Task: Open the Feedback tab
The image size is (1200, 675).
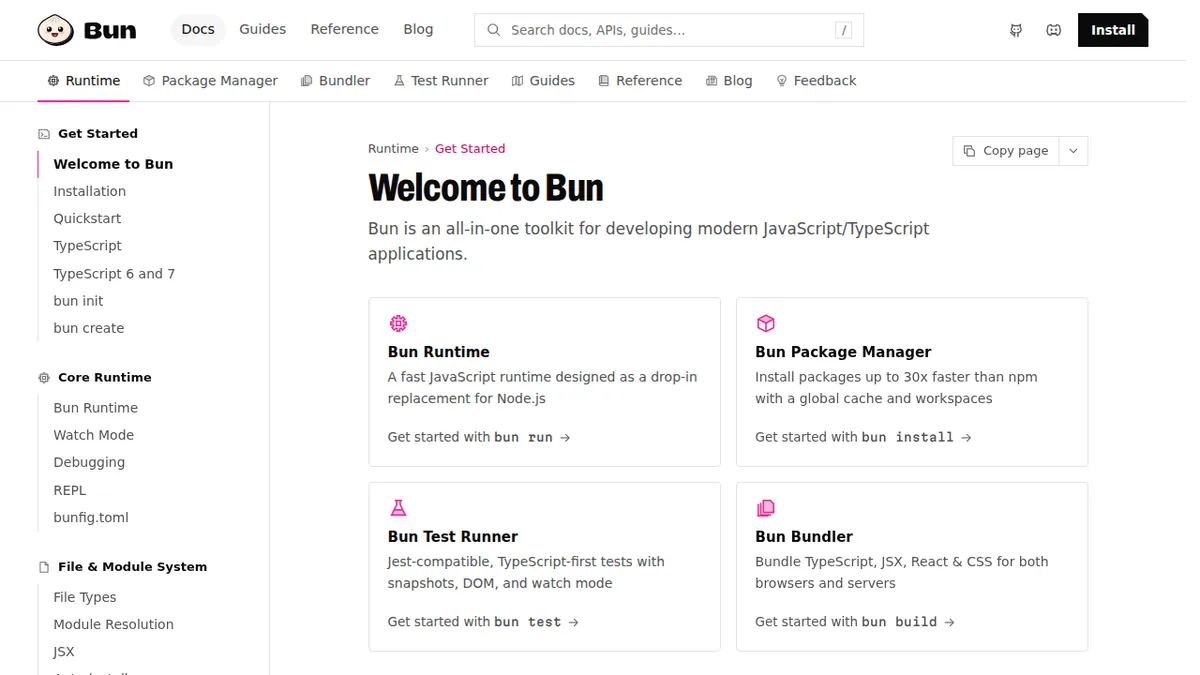Action: click(x=816, y=81)
